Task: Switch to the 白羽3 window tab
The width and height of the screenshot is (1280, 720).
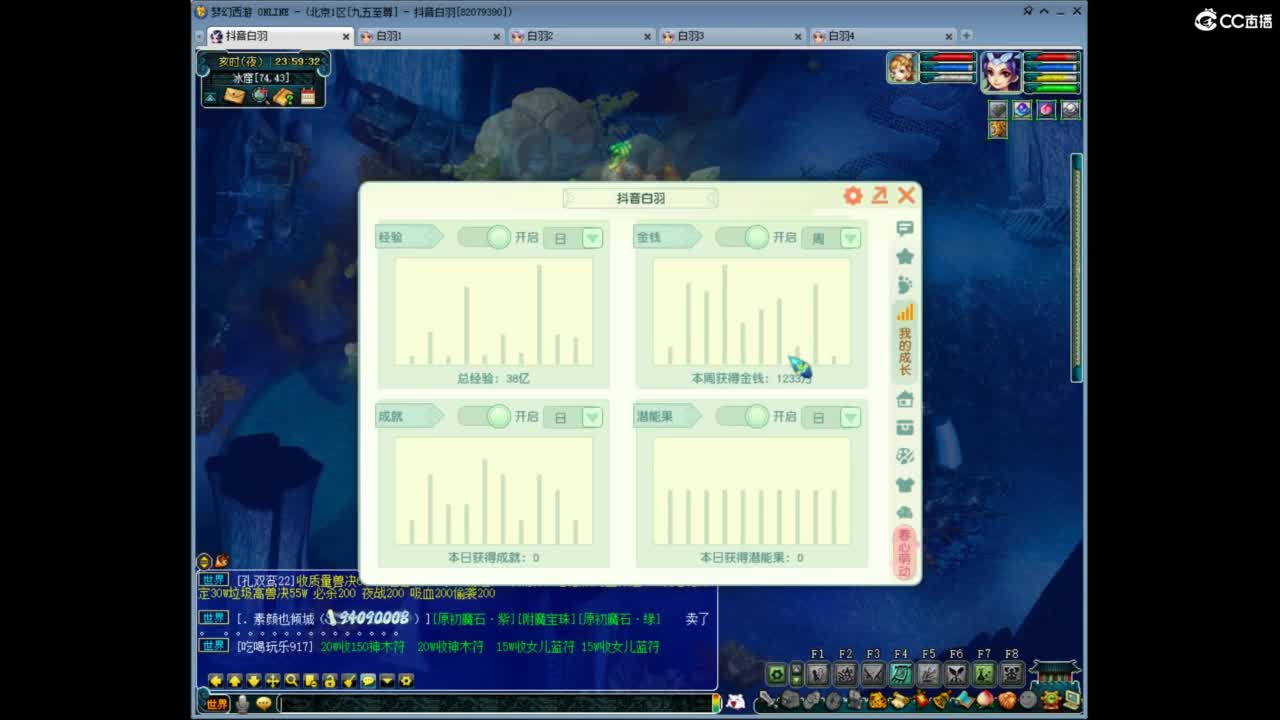Action: pos(732,36)
